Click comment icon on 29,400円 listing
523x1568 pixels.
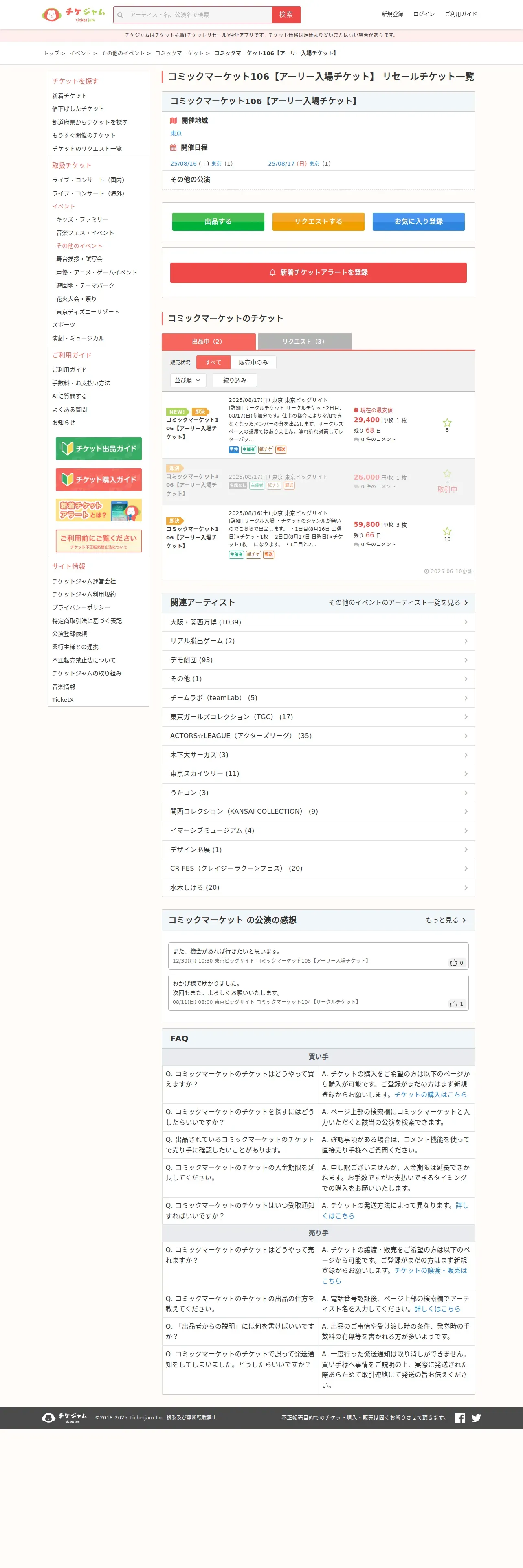pos(356,440)
